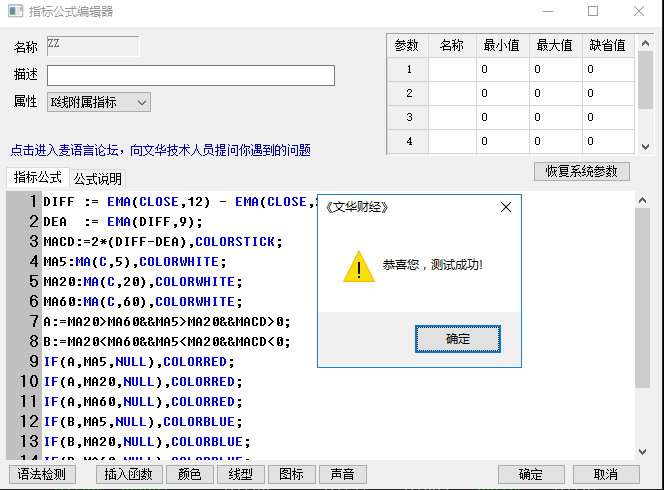Screen dimensions: 664x490
Task: Select the 指标公式 tab
Action: pos(38,178)
